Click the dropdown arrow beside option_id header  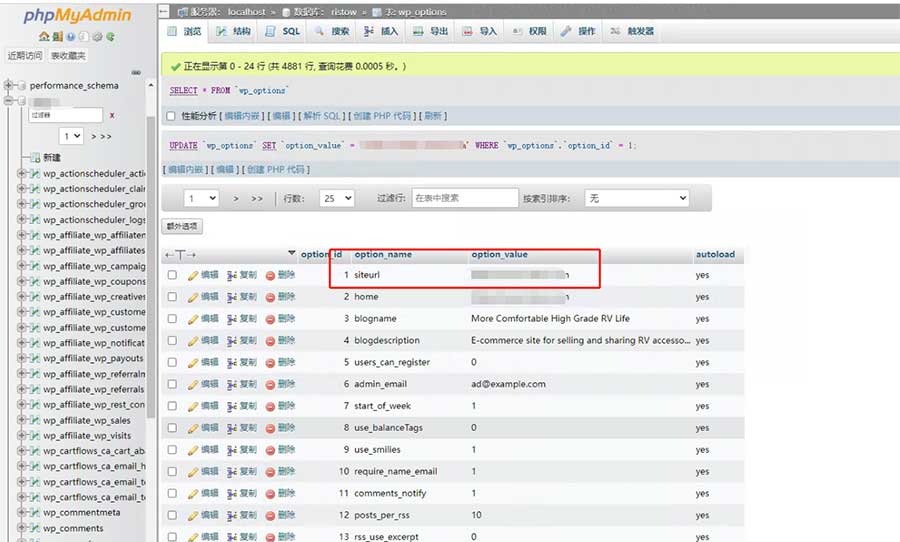292,253
